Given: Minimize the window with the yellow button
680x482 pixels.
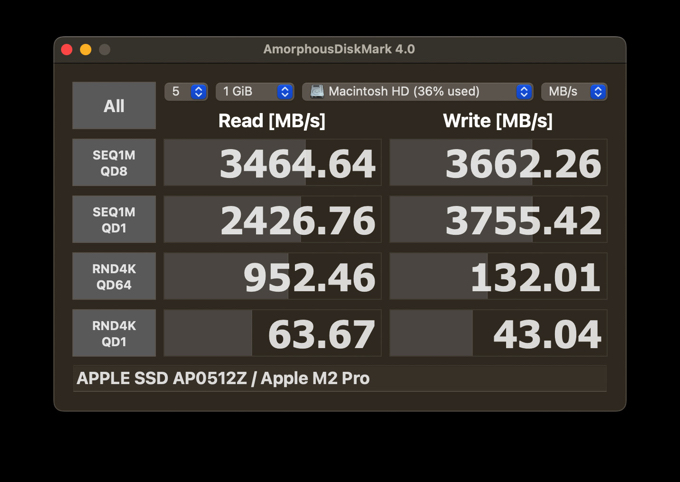Looking at the screenshot, I should point(86,49).
